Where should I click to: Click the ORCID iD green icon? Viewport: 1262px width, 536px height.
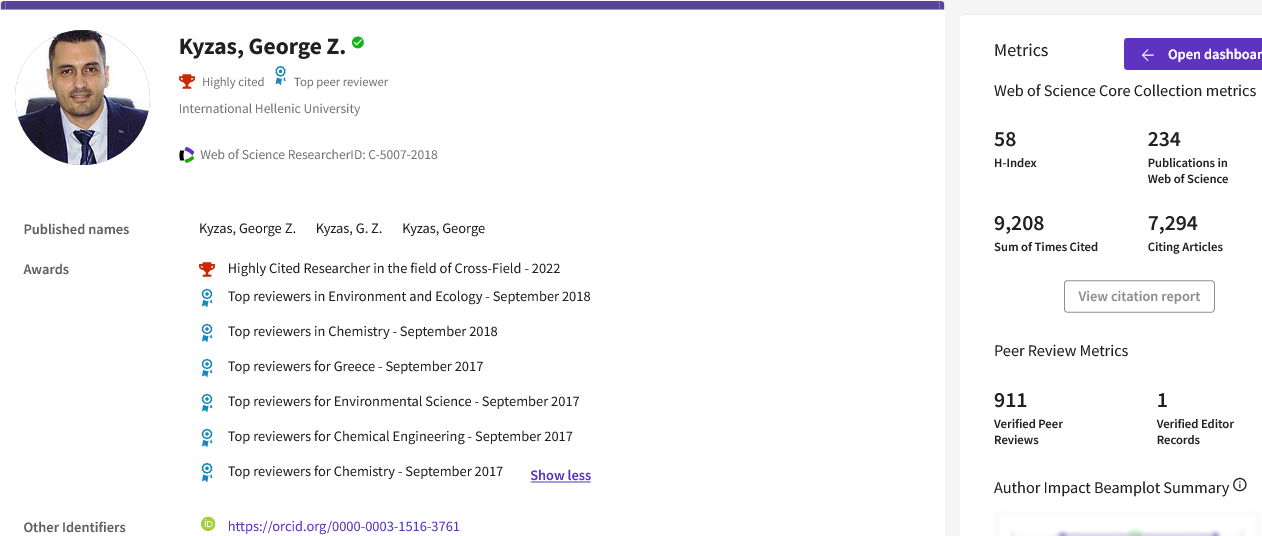(x=208, y=524)
